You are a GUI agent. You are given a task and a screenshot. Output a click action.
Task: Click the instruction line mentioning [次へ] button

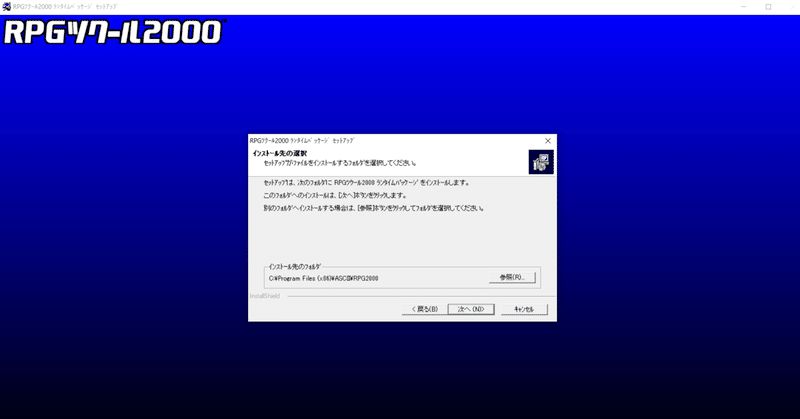click(335, 195)
